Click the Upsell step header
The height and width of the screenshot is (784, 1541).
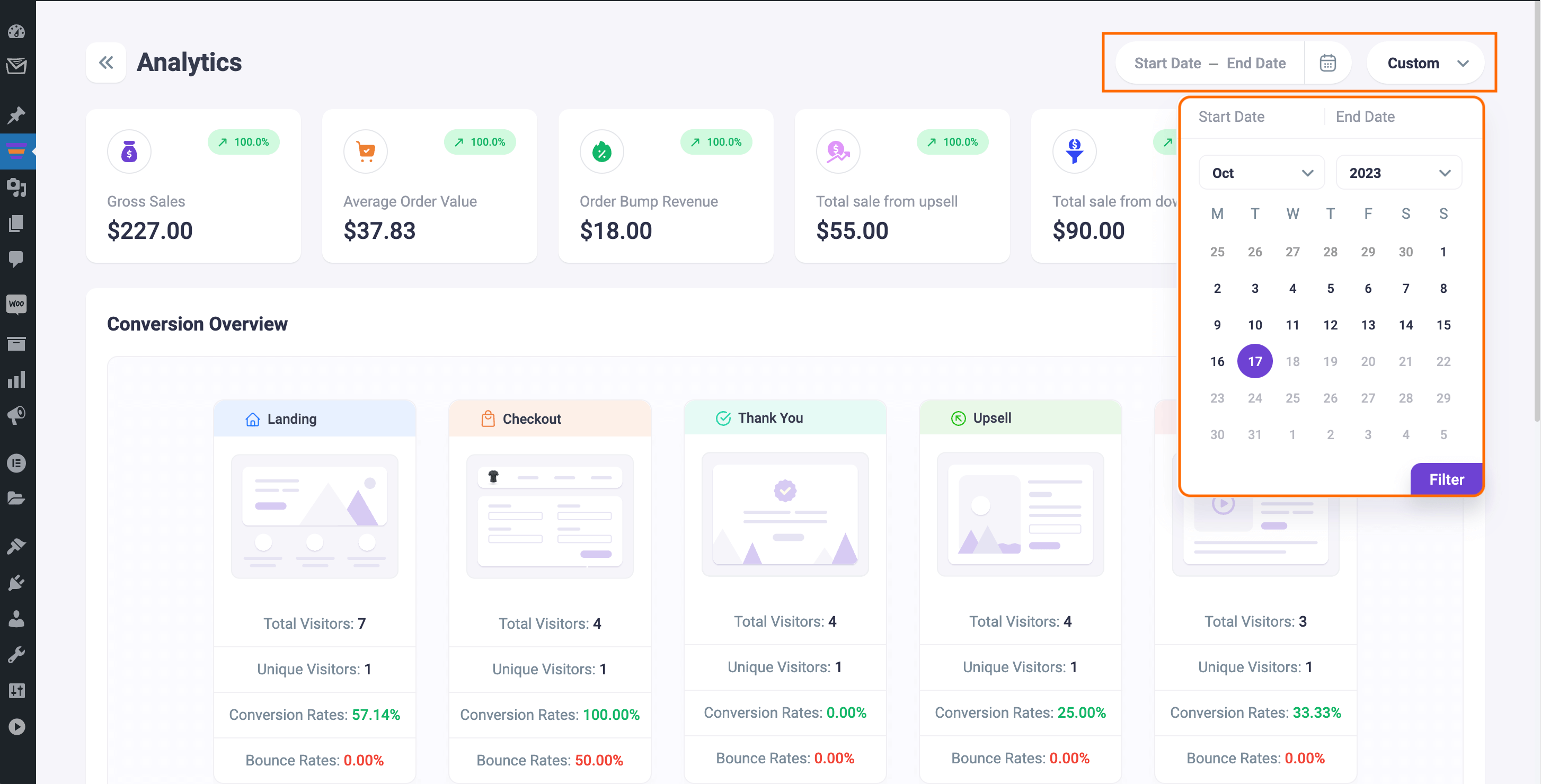[x=1020, y=417]
